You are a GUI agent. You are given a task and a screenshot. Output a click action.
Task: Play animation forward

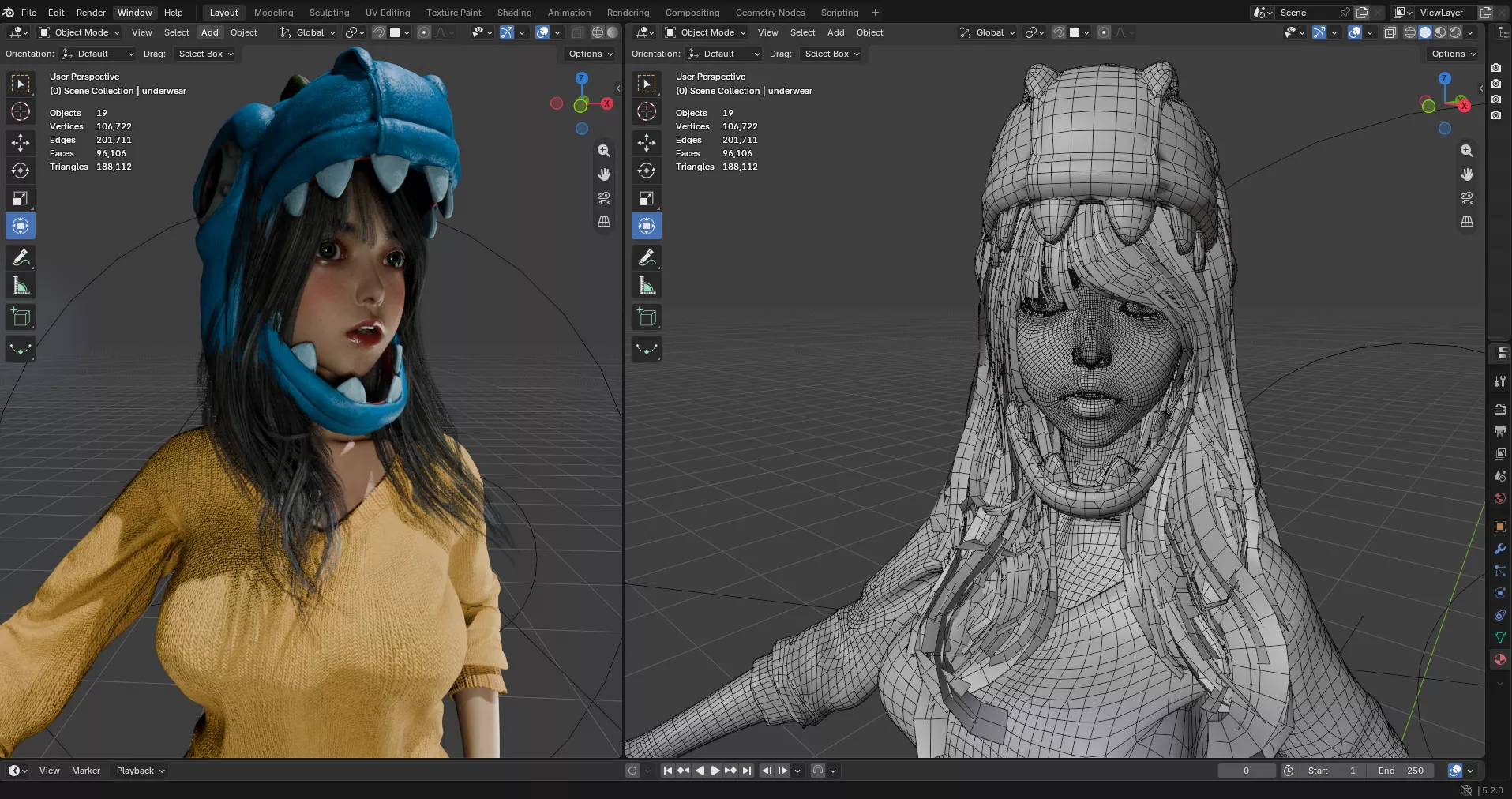(x=715, y=771)
